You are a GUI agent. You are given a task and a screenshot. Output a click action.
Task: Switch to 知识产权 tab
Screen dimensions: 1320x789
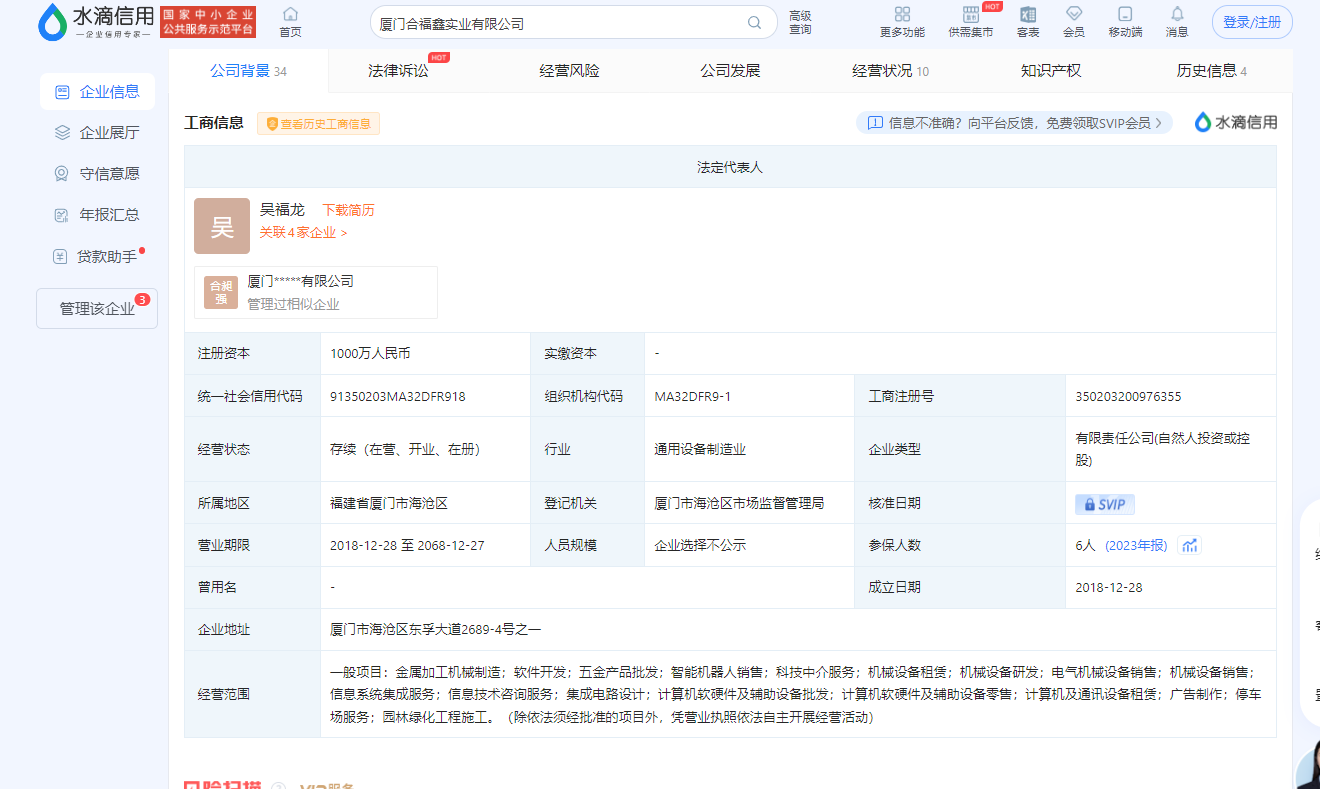1051,71
